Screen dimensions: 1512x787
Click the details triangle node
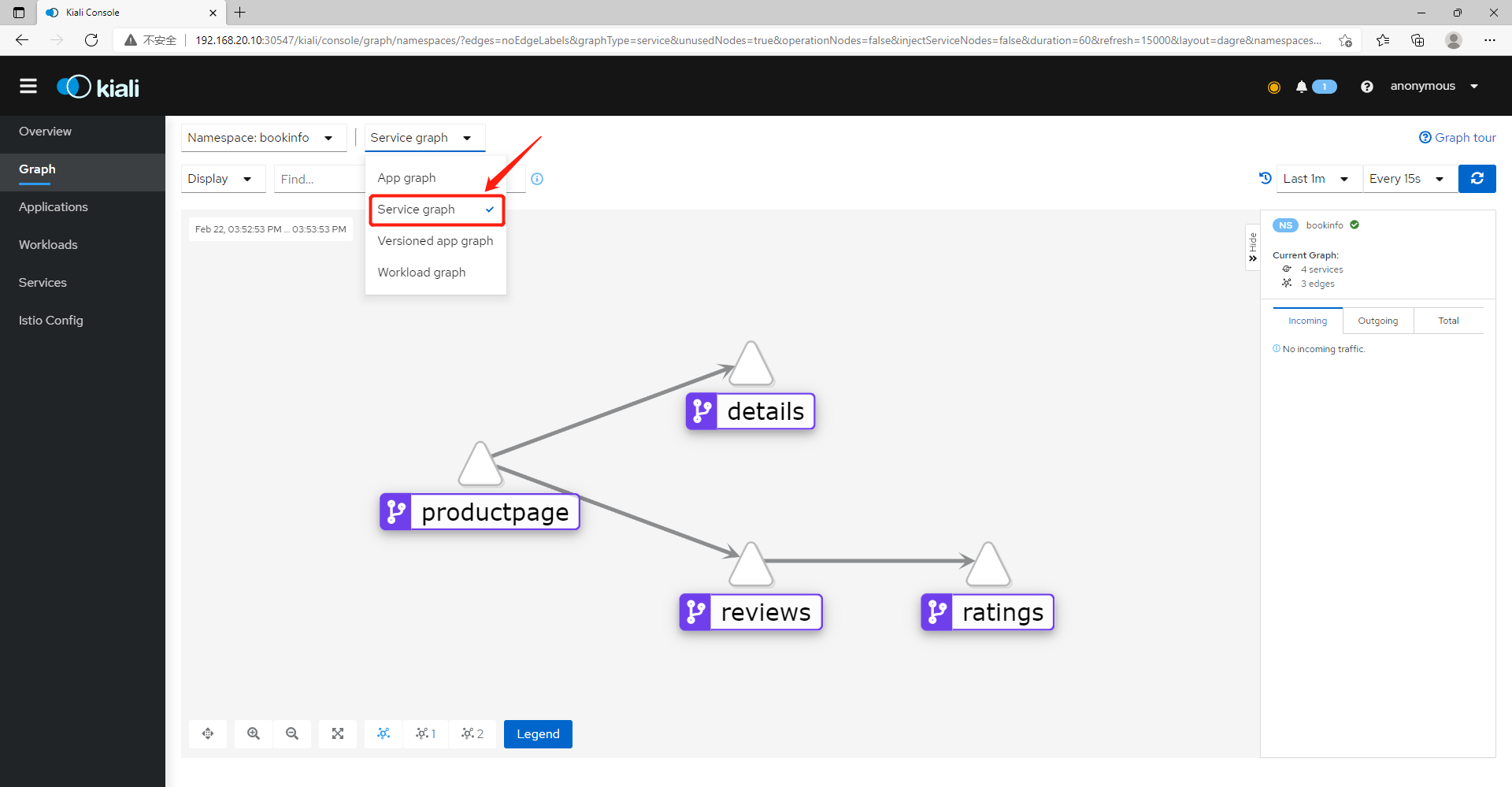pyautogui.click(x=751, y=366)
